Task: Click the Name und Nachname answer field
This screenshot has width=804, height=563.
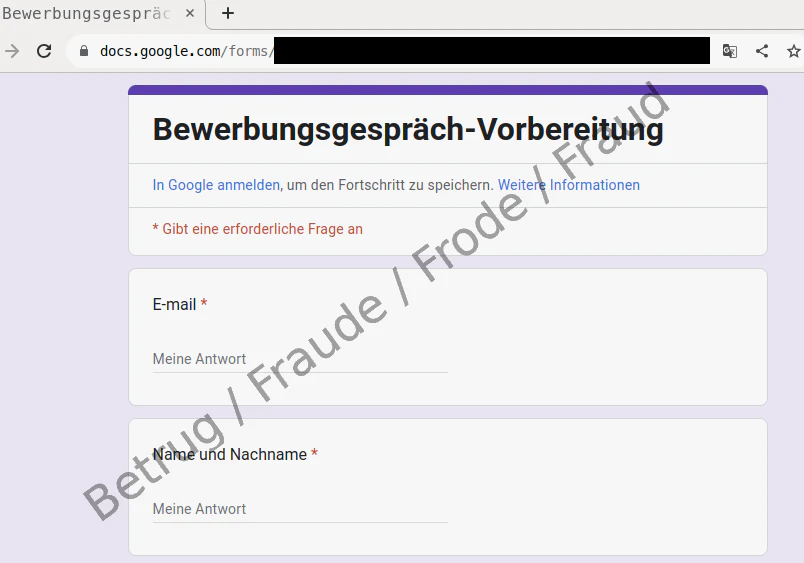Action: pyautogui.click(x=300, y=510)
